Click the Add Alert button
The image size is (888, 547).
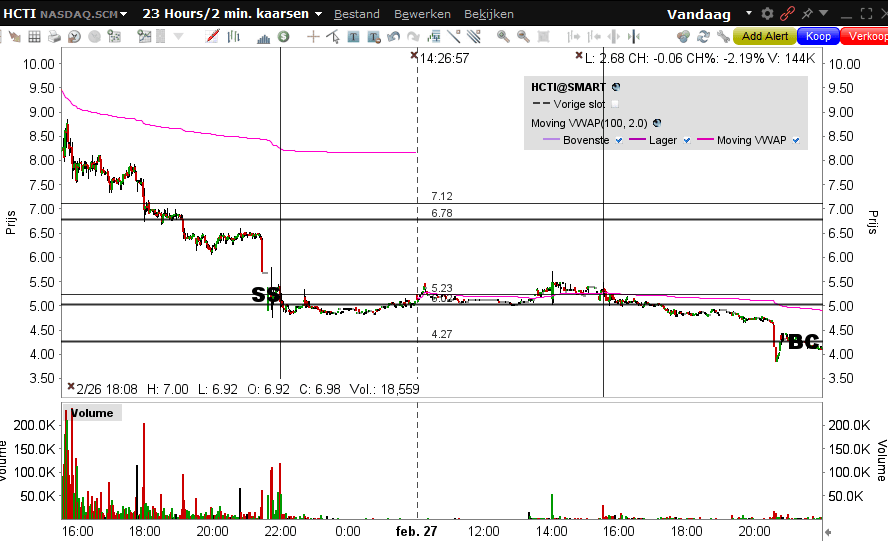click(x=765, y=37)
